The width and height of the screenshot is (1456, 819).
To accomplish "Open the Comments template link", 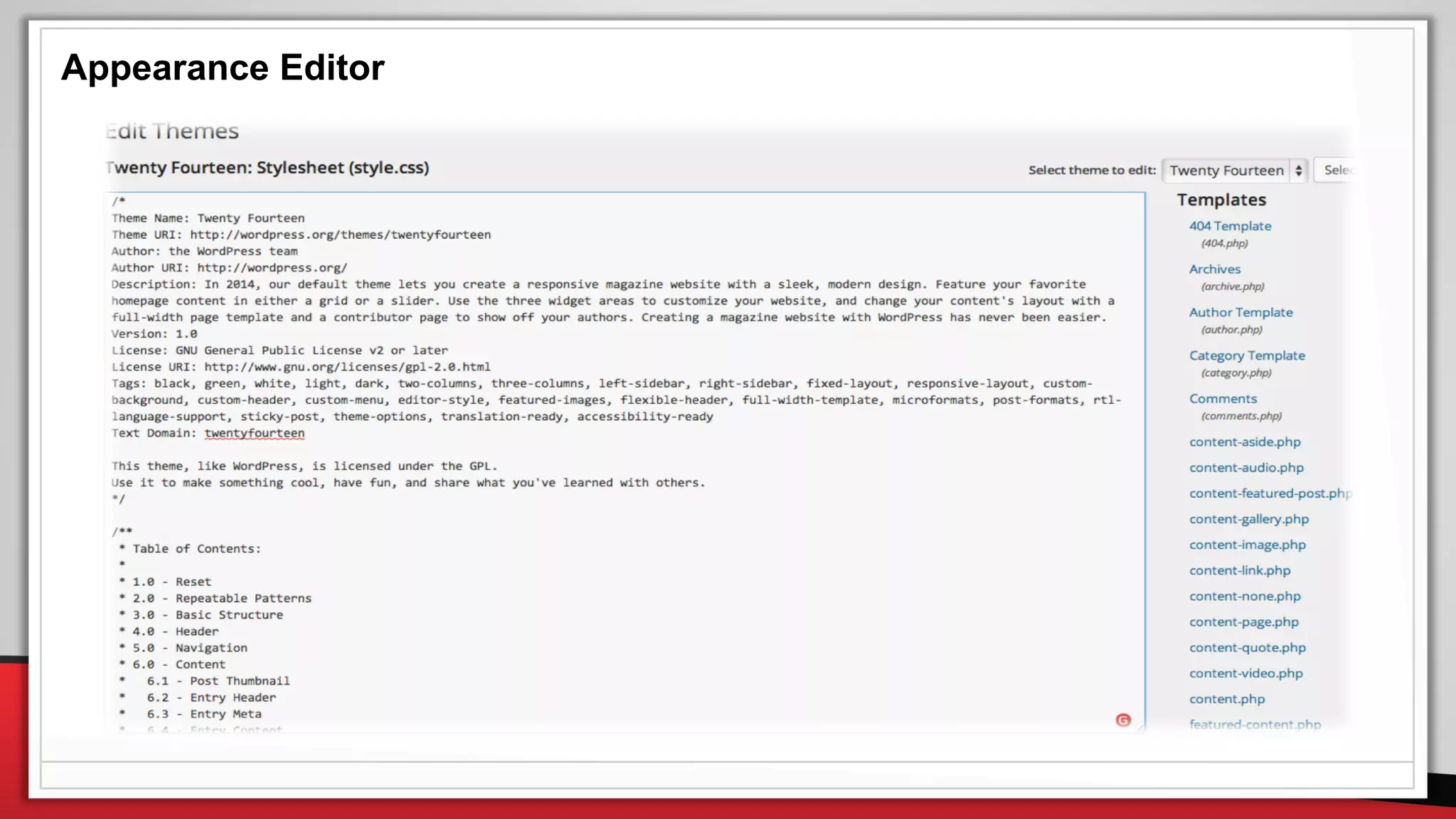I will pos(1223,399).
